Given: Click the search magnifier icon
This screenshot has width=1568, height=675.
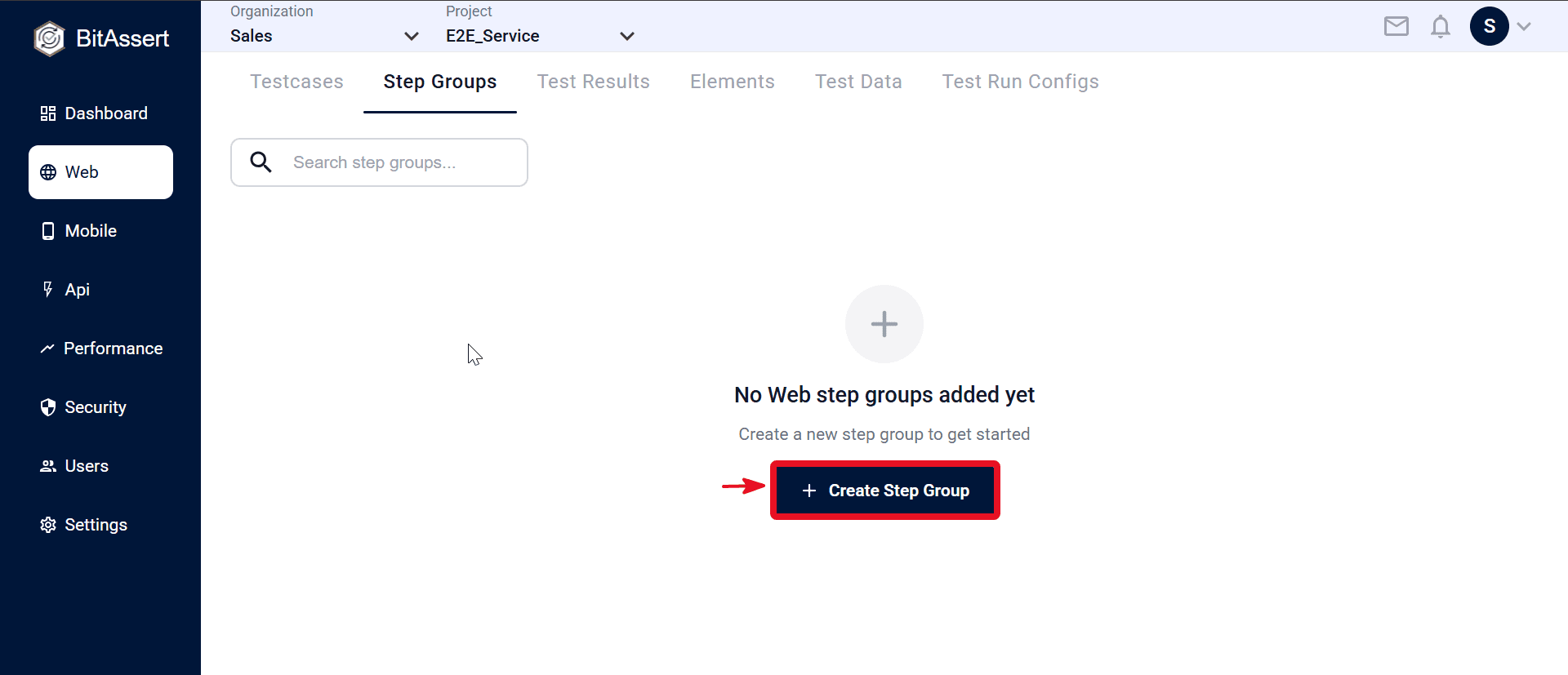Looking at the screenshot, I should point(261,162).
